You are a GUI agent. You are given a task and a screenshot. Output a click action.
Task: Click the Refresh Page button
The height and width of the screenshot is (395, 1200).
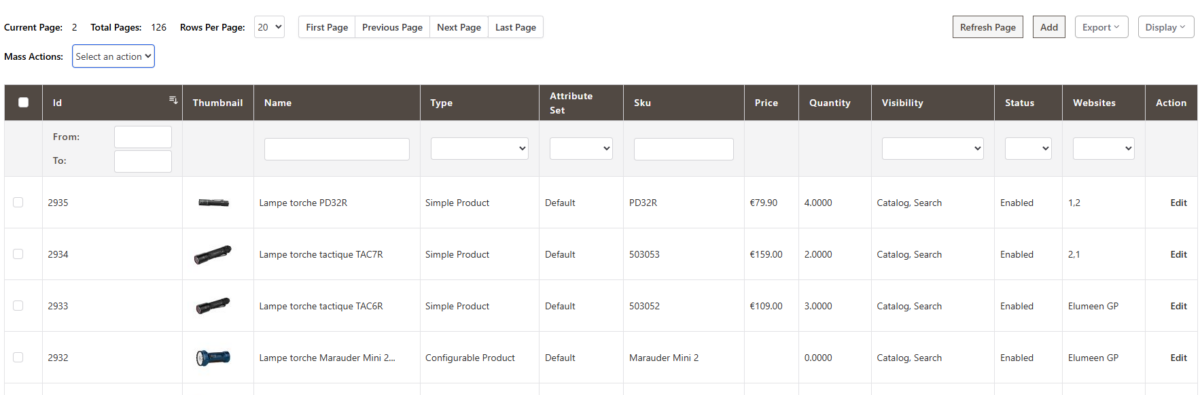pos(988,27)
